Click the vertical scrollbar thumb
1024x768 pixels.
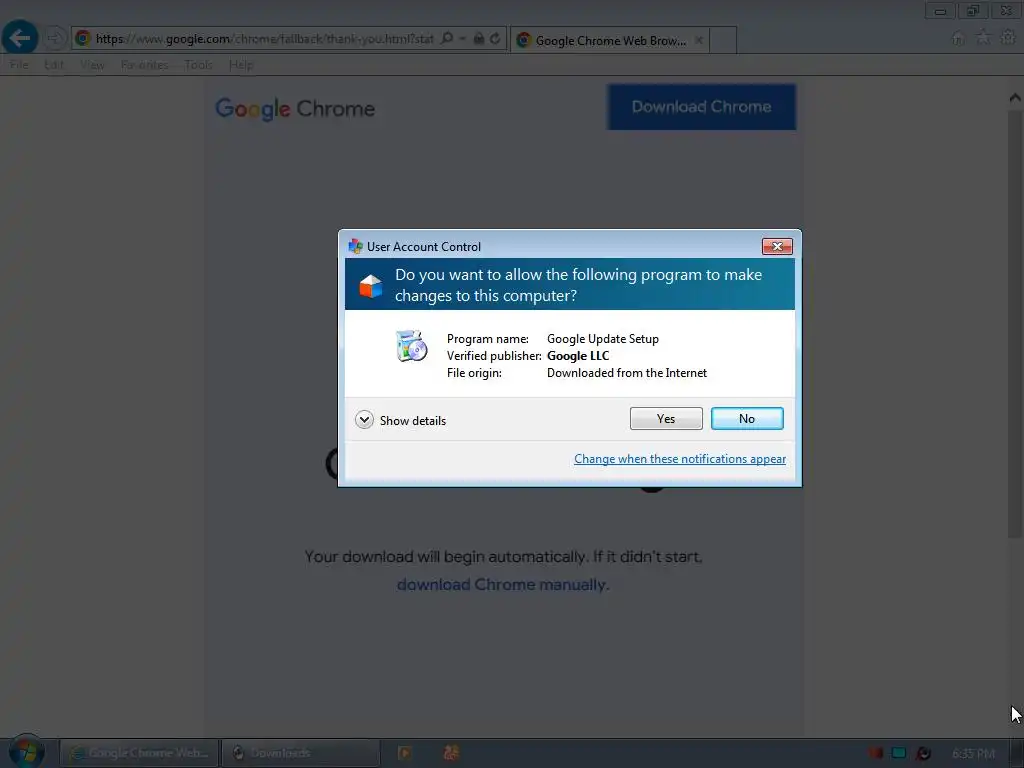tap(1015, 323)
